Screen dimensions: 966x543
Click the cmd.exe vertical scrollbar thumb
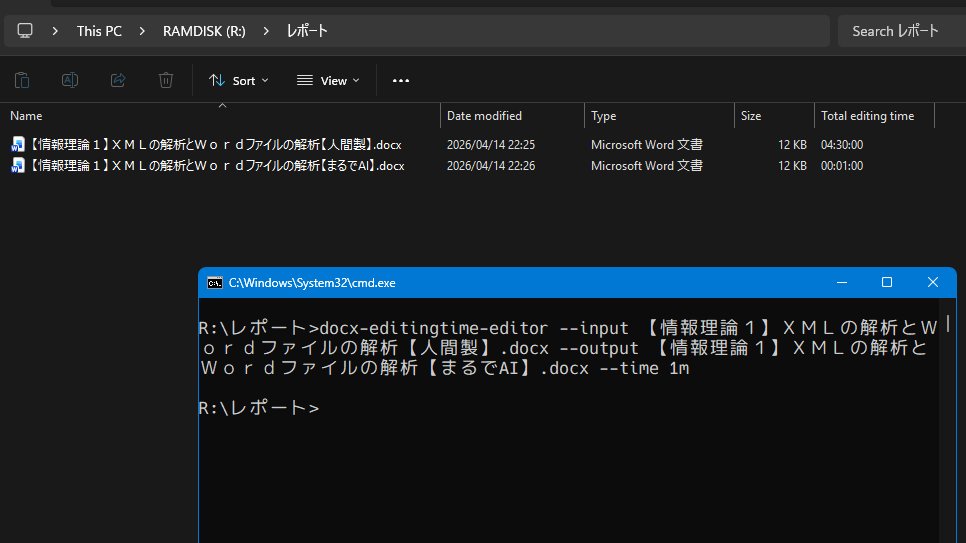(948, 323)
